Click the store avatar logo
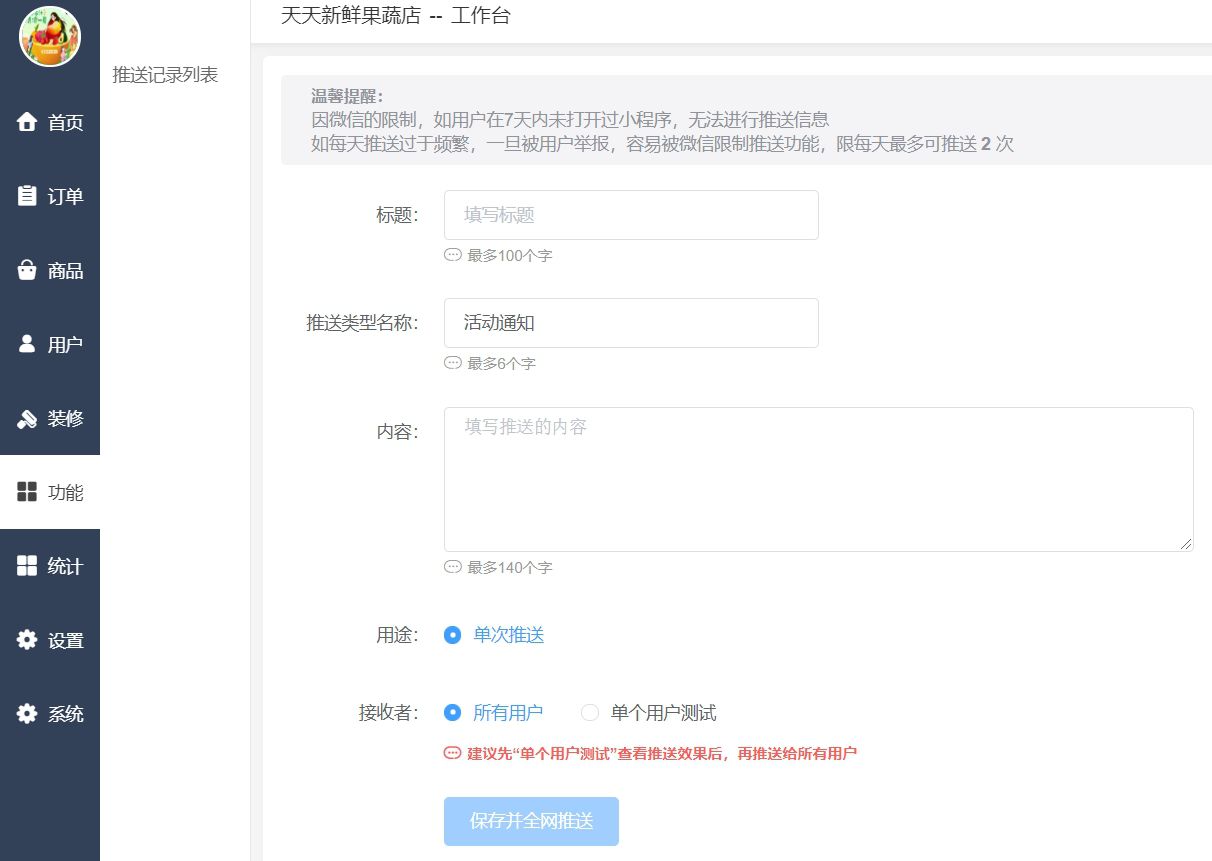The width and height of the screenshot is (1212, 861). pyautogui.click(x=50, y=37)
